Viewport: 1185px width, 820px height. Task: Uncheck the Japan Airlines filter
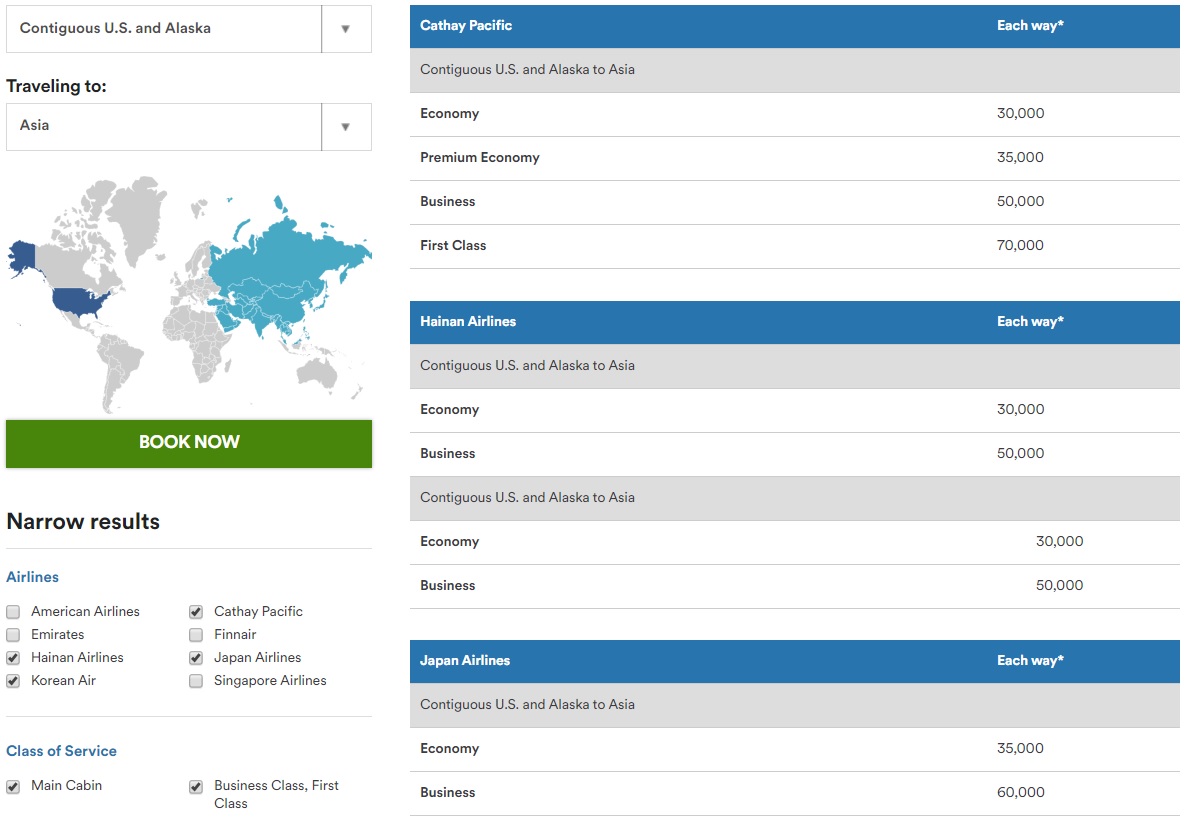[x=196, y=658]
